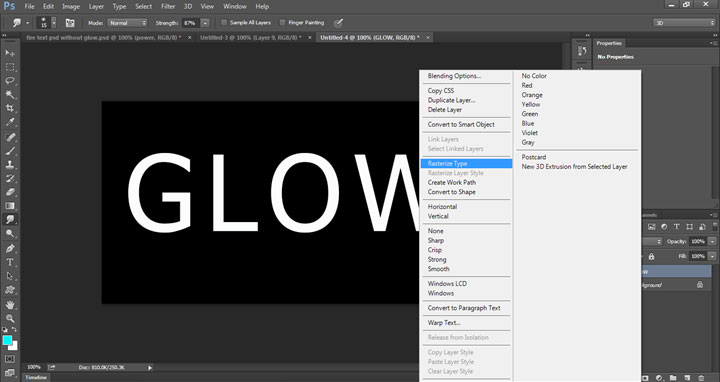The image size is (720, 382).
Task: Toggle the brush panel button
Action: (70, 22)
